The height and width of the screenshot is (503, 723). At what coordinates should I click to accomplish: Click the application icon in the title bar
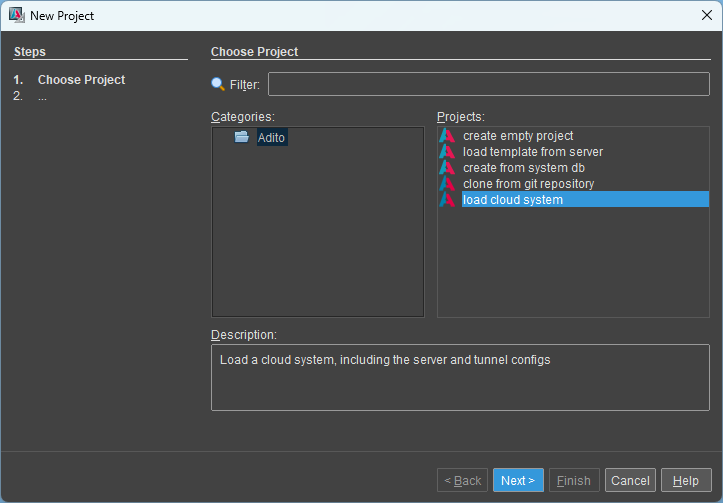click(16, 16)
